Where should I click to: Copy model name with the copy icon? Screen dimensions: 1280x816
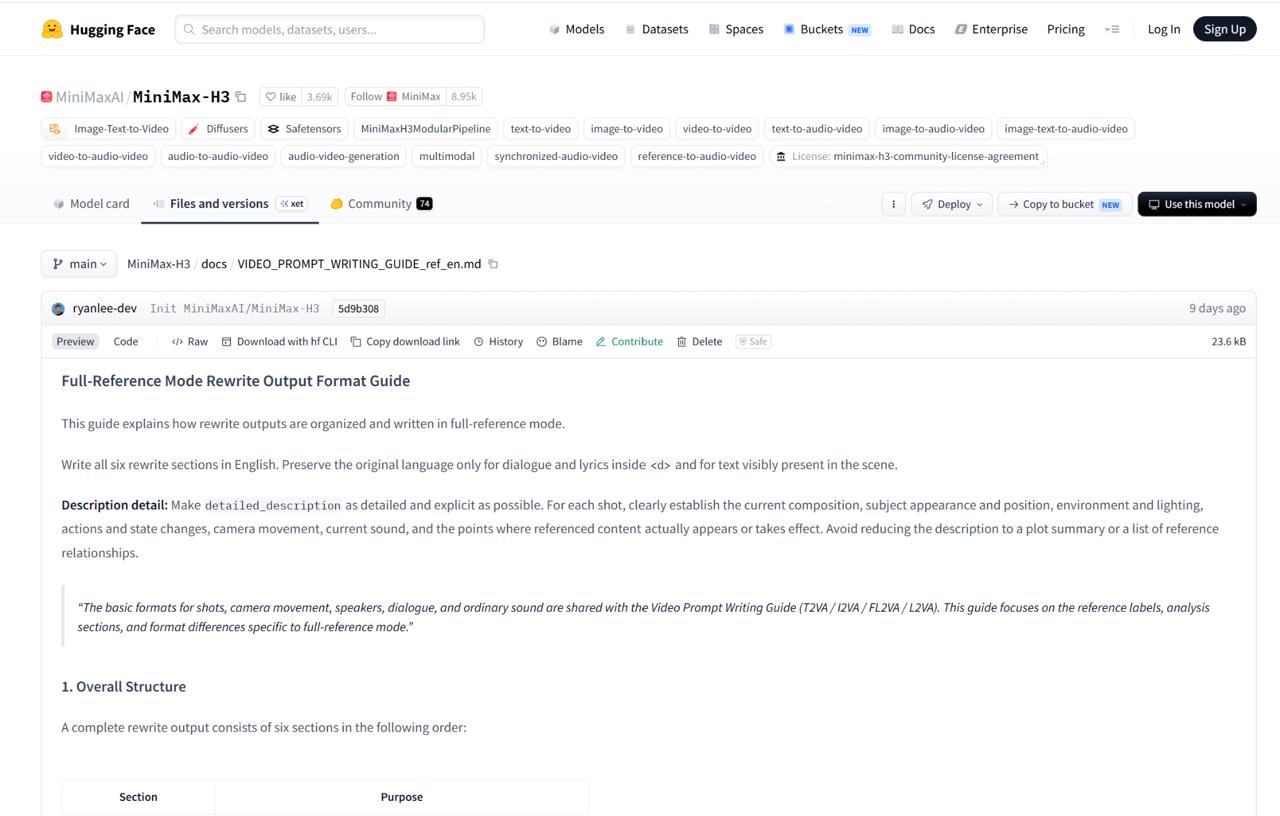(241, 97)
